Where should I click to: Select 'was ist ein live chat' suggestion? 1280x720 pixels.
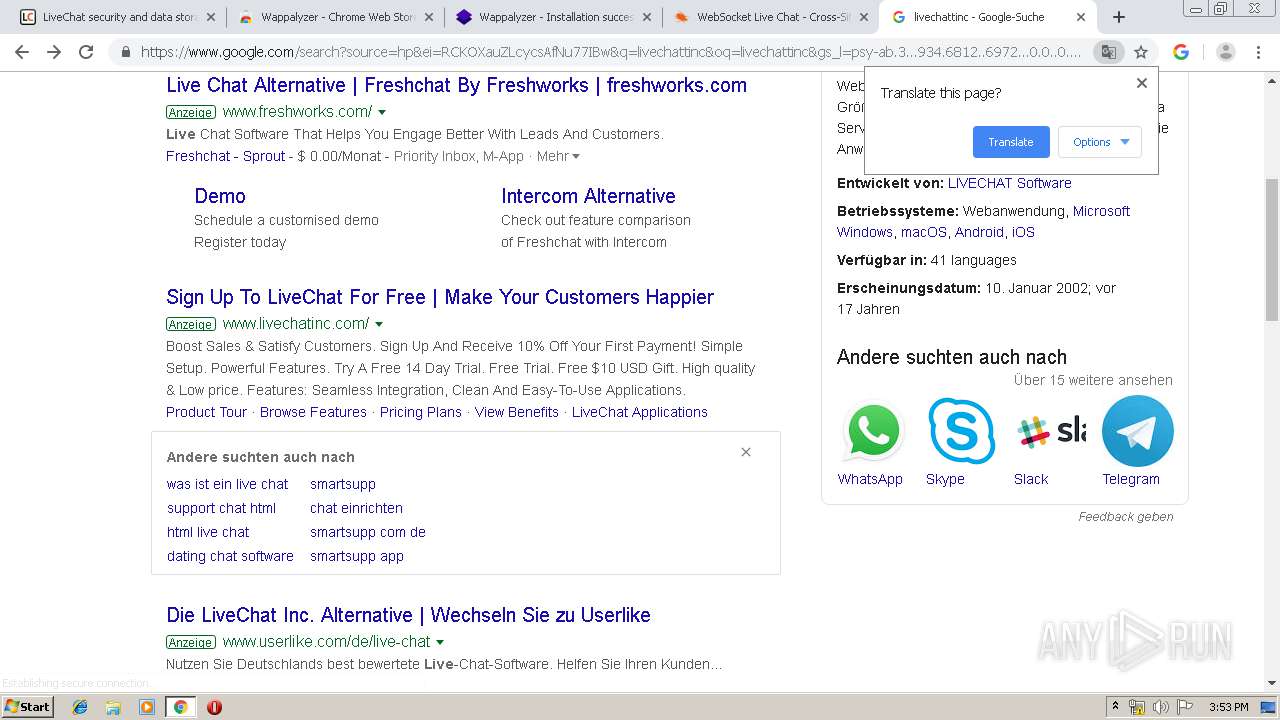(228, 484)
